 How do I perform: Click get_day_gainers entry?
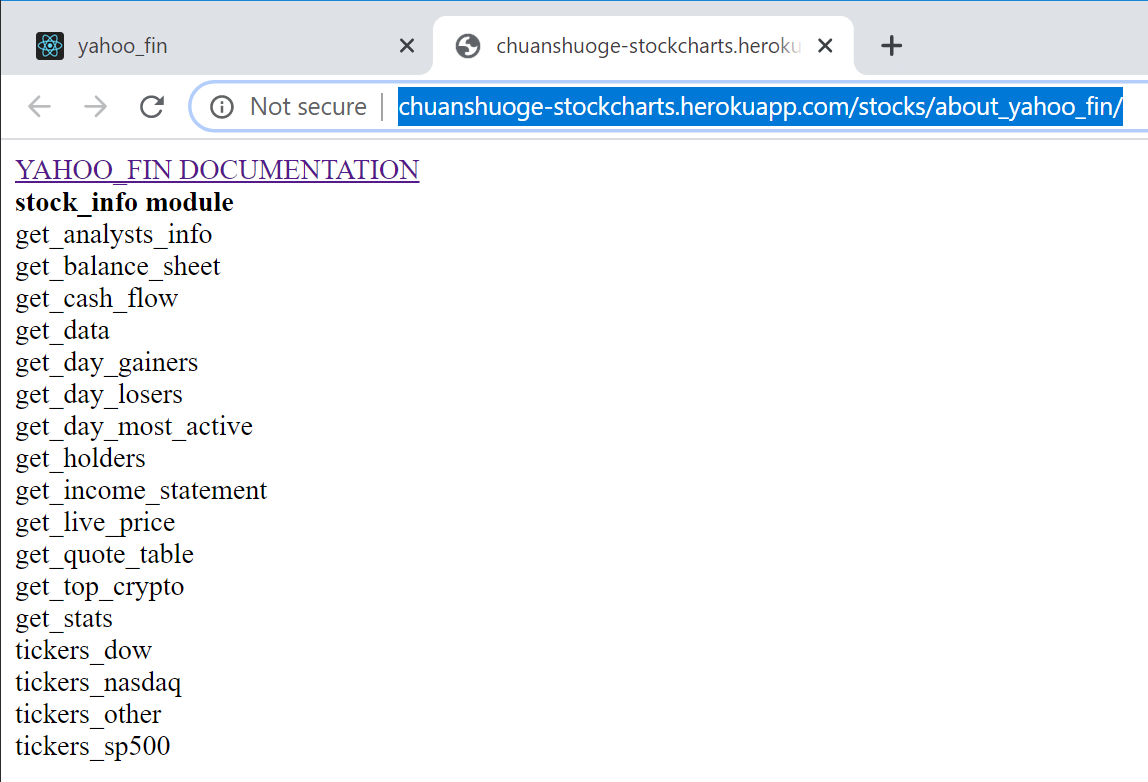pos(107,362)
